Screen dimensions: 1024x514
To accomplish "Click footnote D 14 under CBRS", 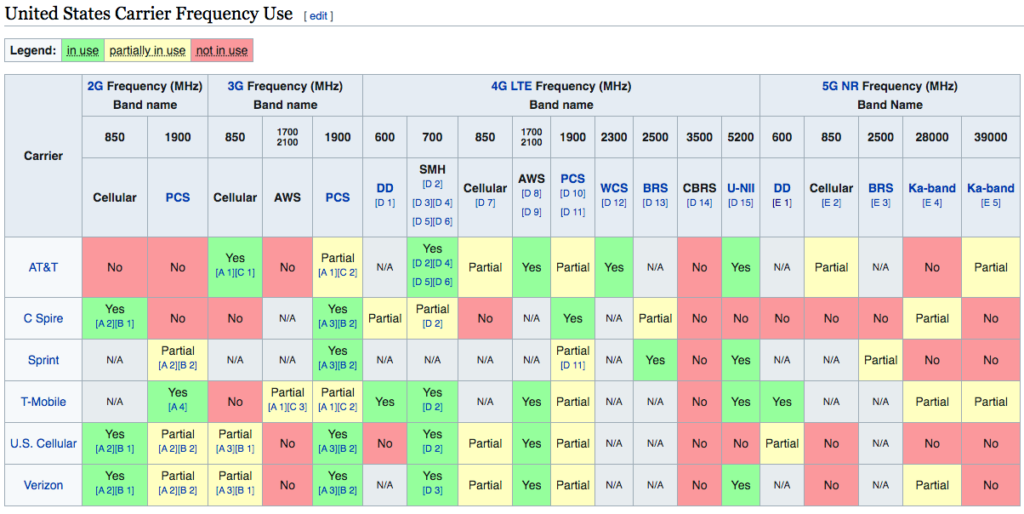I will pos(699,202).
